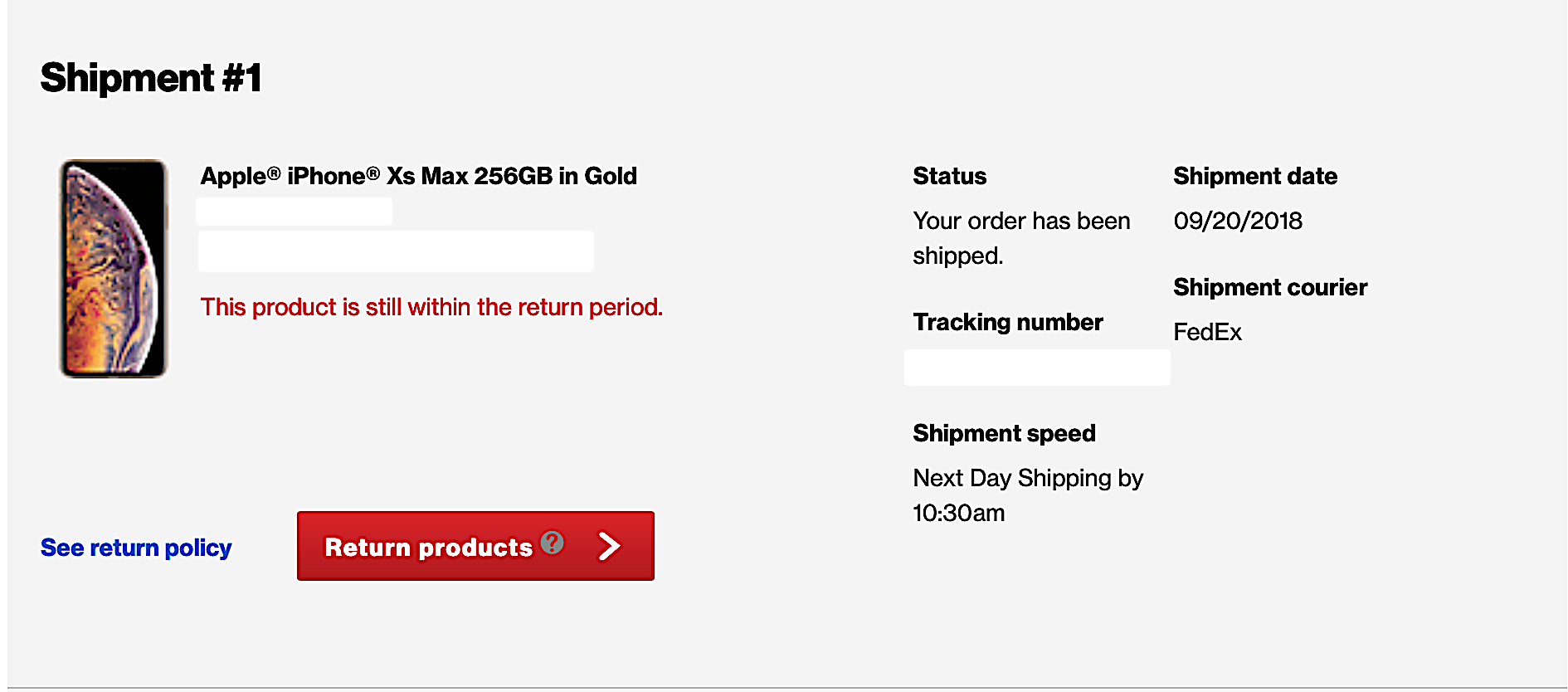Image resolution: width=1568 pixels, height=692 pixels.
Task: Click the Next Day Shipping by 10:30am text
Action: (x=1027, y=495)
